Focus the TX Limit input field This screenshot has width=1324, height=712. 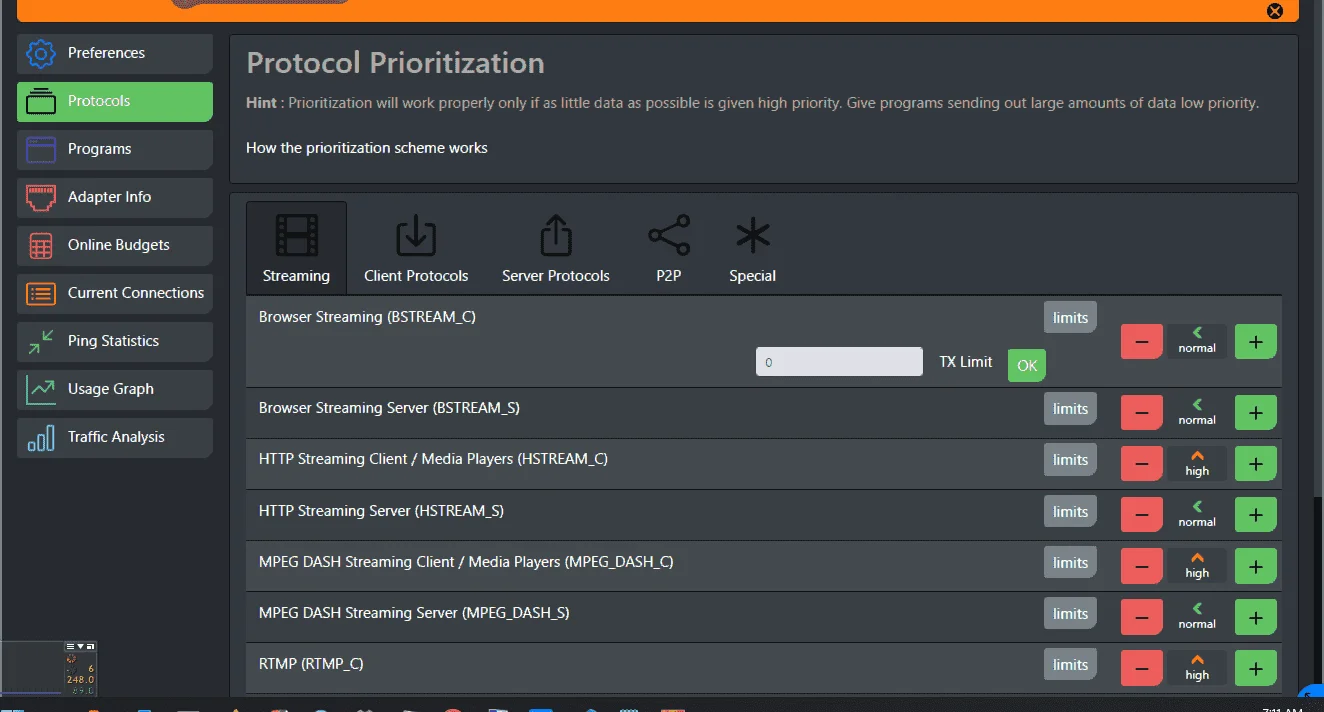[x=839, y=362]
